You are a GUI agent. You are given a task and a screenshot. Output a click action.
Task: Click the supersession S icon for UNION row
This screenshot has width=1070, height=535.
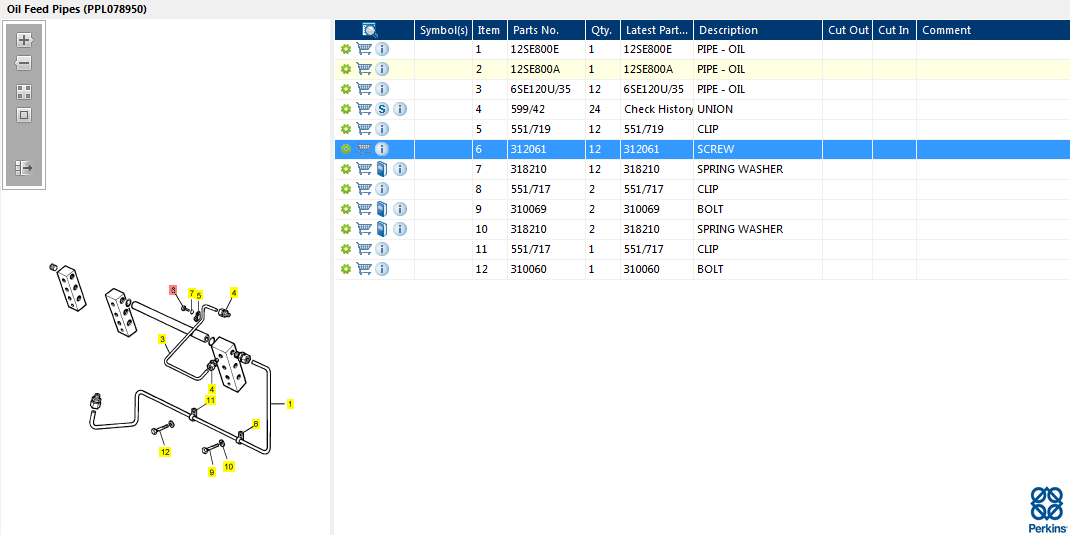[x=383, y=109]
